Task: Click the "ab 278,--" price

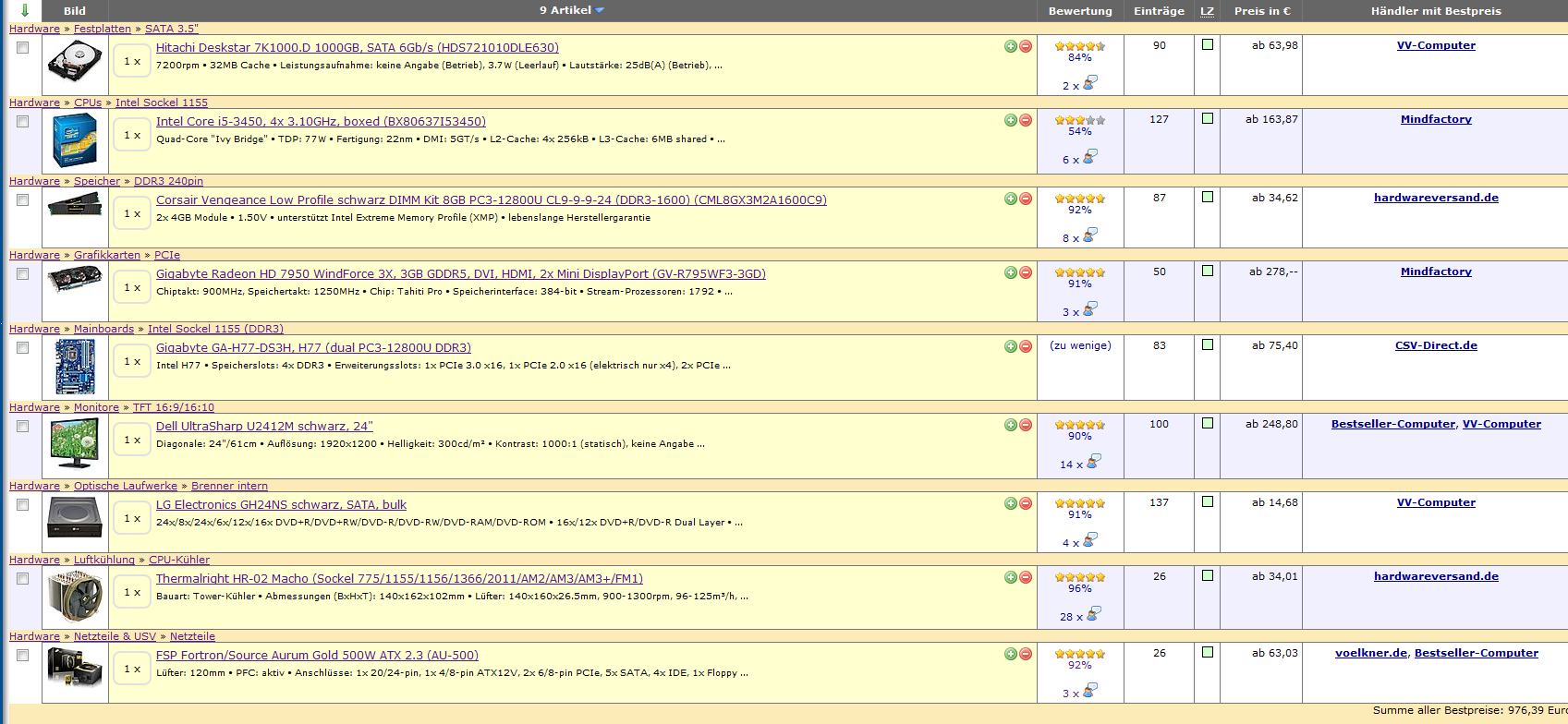Action: (1273, 271)
